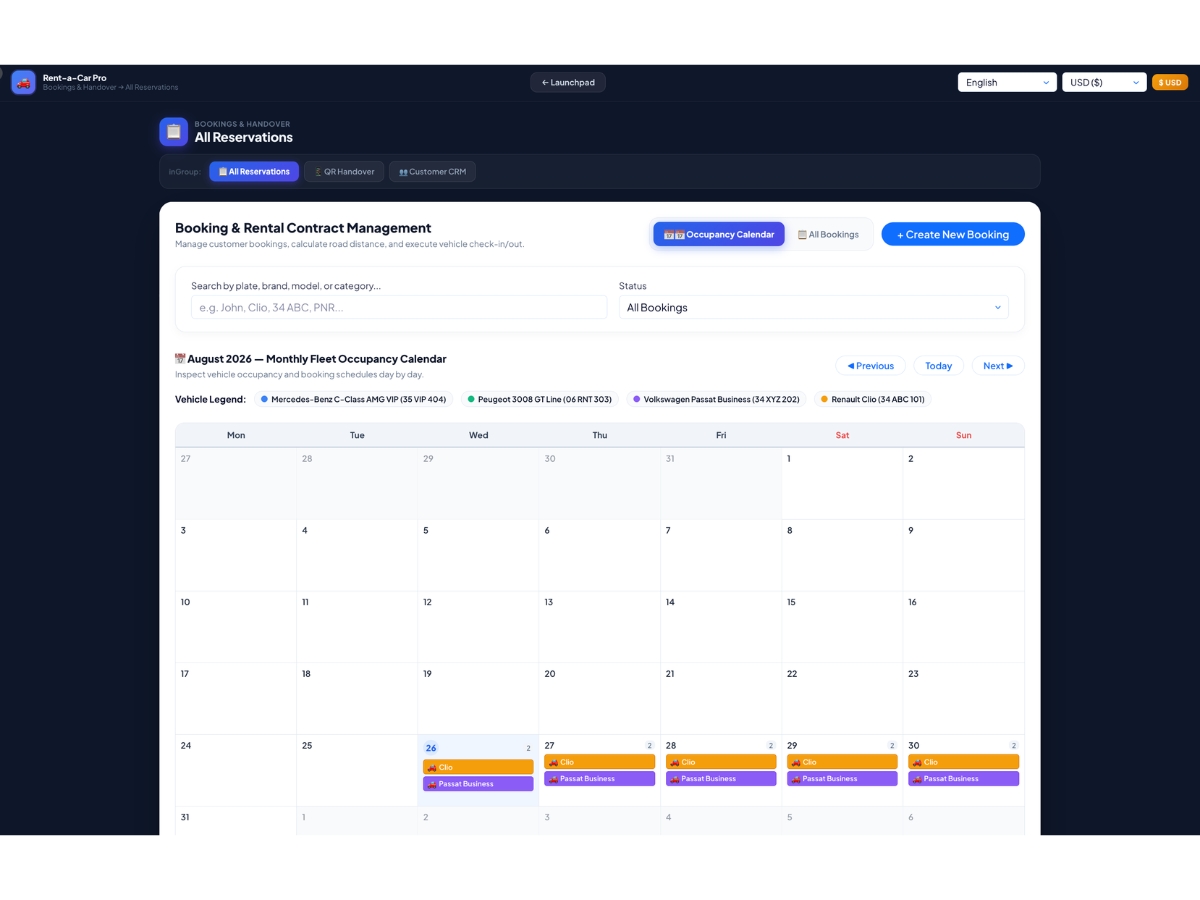Open the Clio booking on day 26
1200x900 pixels.
[x=478, y=767]
